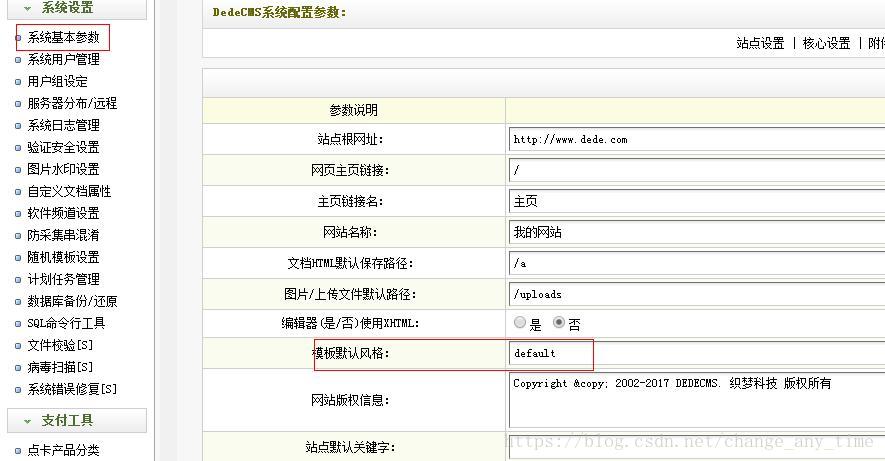Open 系统错误修复[S]
This screenshot has width=885, height=461.
(72, 389)
